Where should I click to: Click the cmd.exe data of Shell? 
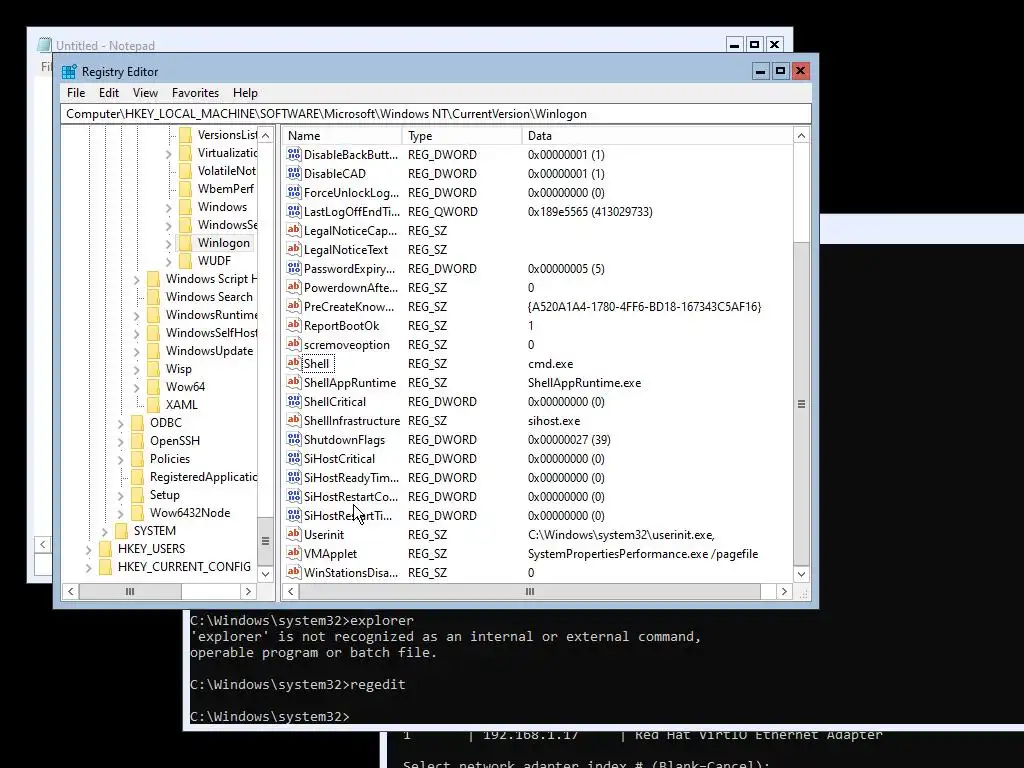point(551,364)
